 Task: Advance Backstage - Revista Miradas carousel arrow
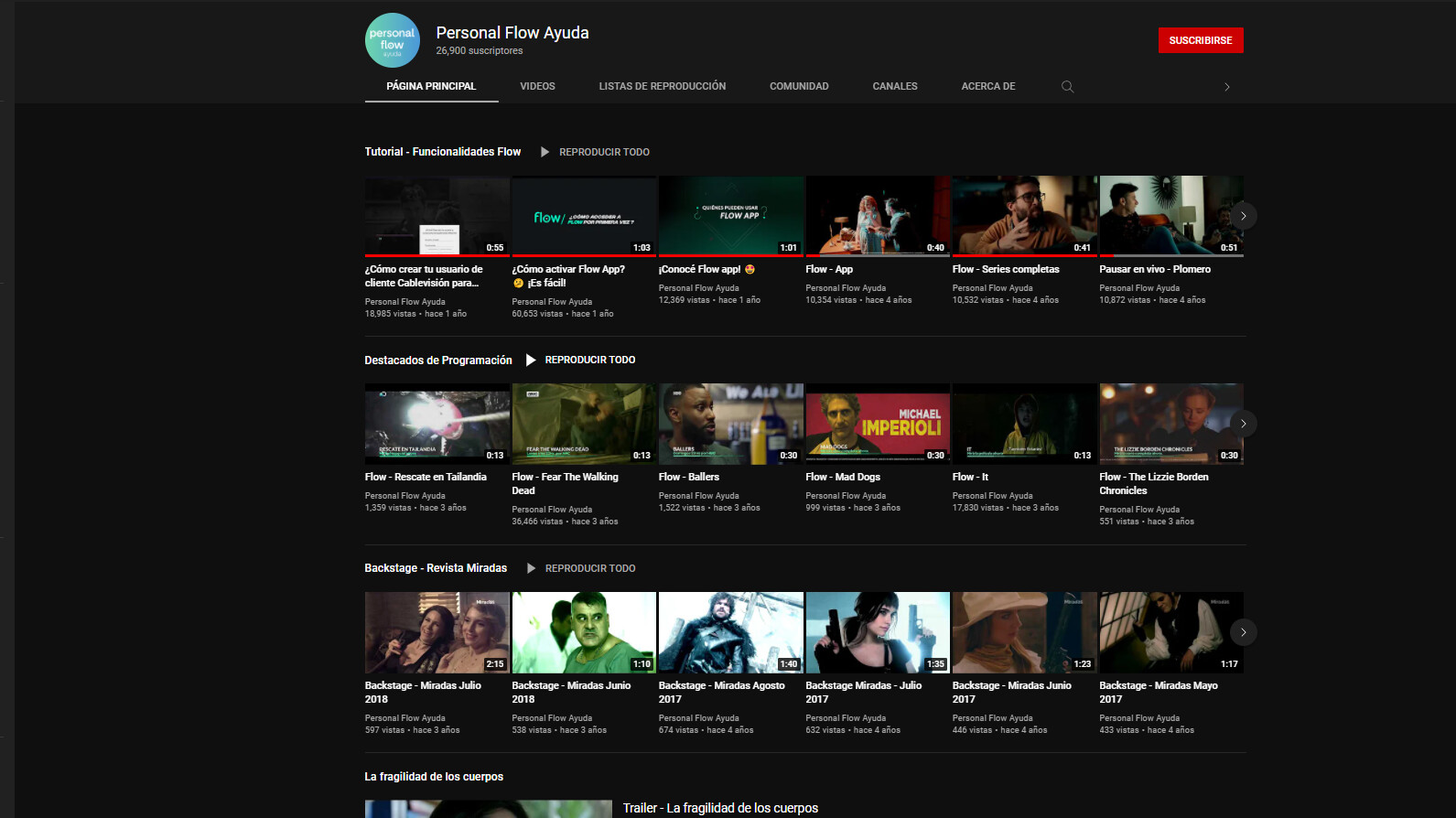click(x=1243, y=632)
